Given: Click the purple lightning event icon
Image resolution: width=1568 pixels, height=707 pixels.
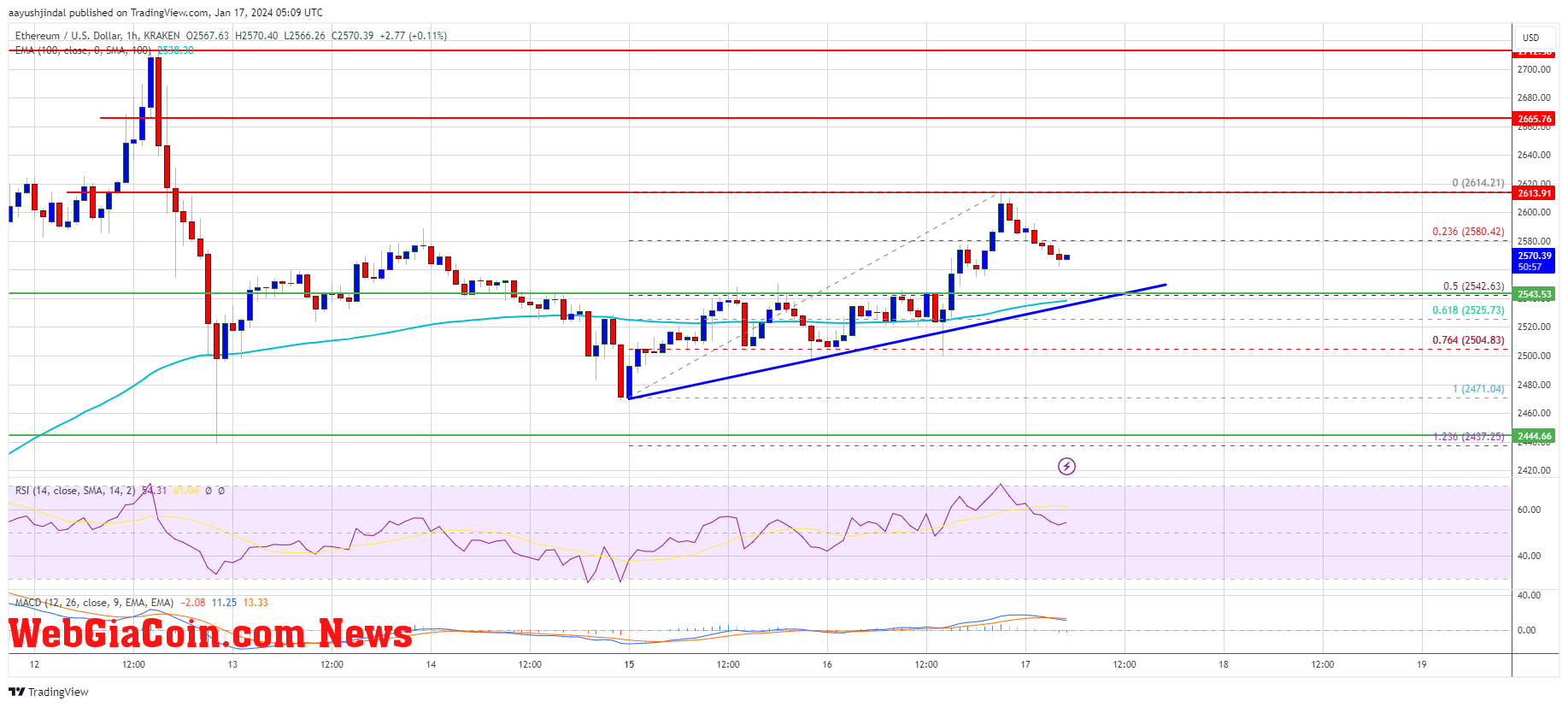Looking at the screenshot, I should coord(1066,466).
